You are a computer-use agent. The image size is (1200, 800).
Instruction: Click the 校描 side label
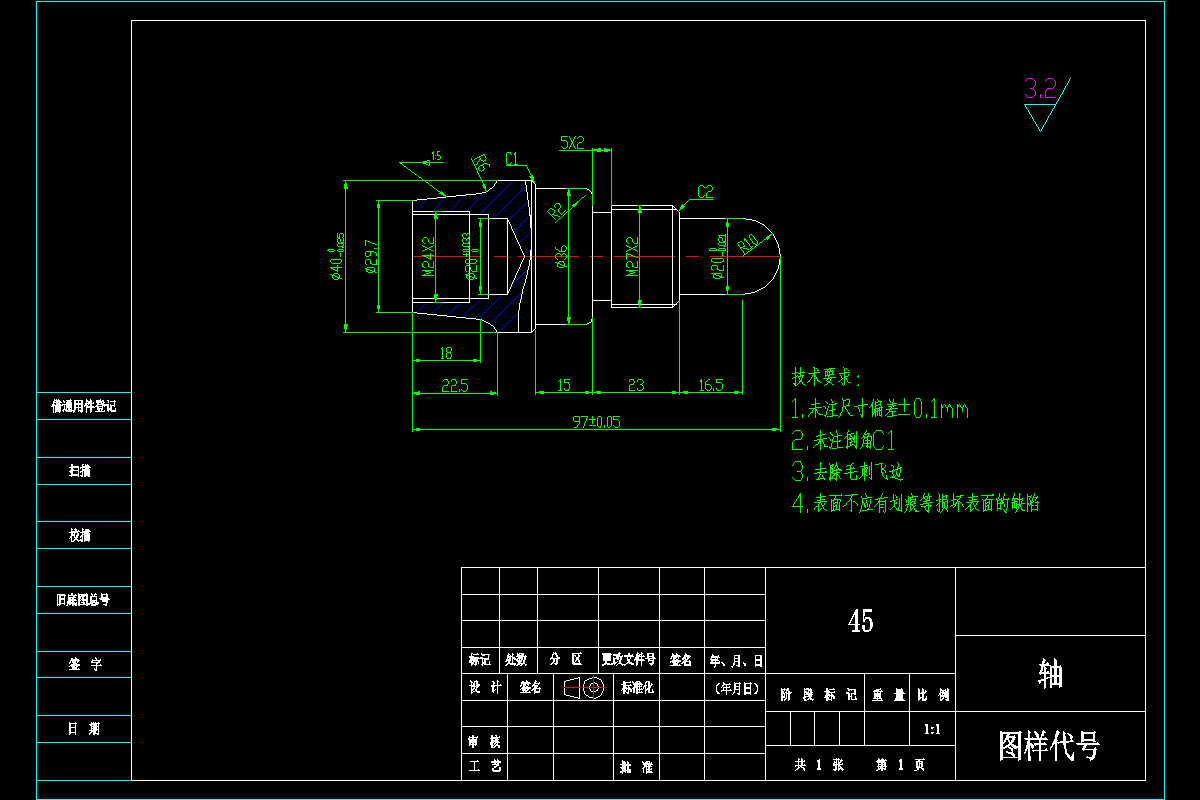[80, 535]
